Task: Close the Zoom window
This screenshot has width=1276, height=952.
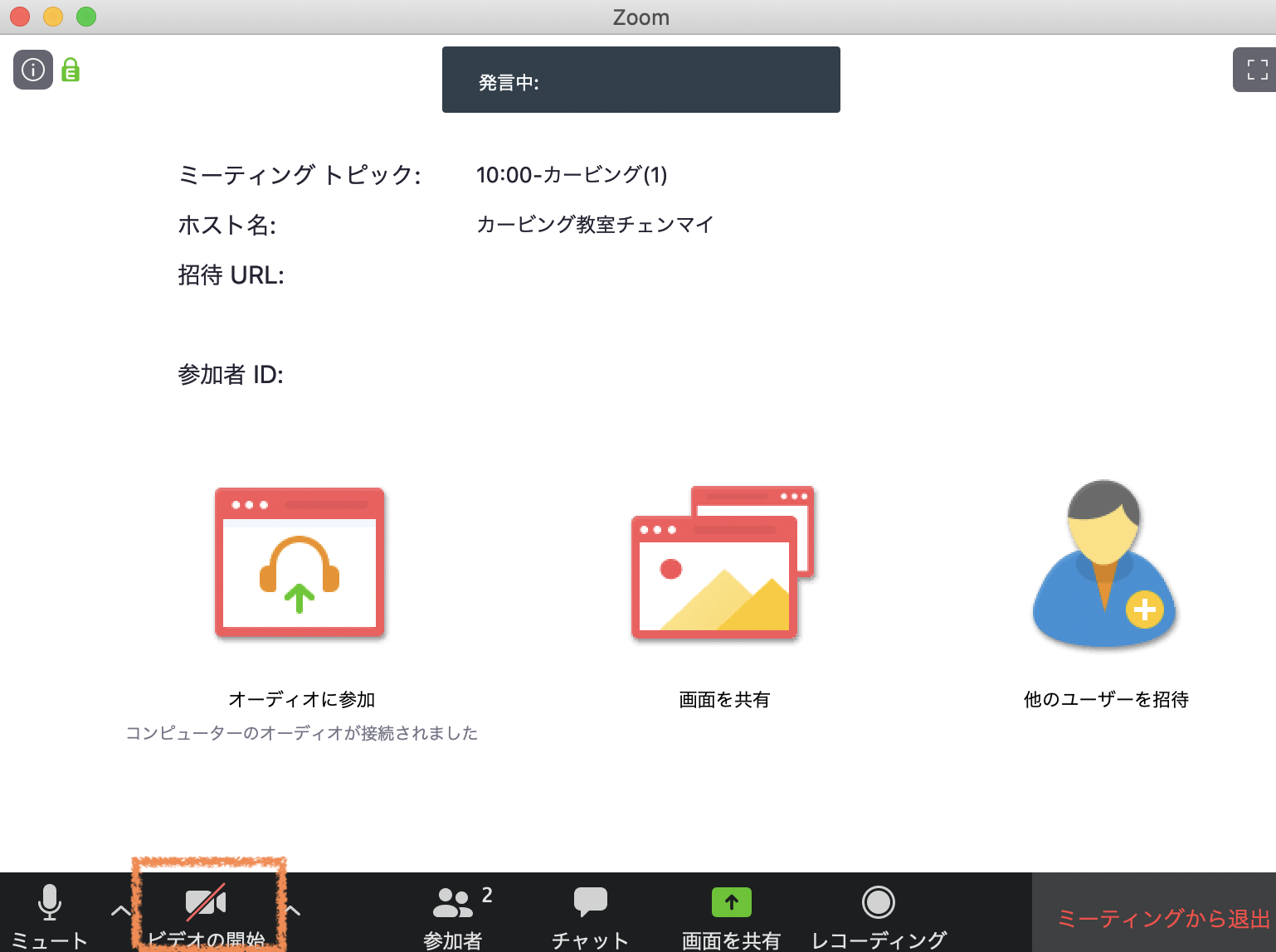Action: point(20,17)
